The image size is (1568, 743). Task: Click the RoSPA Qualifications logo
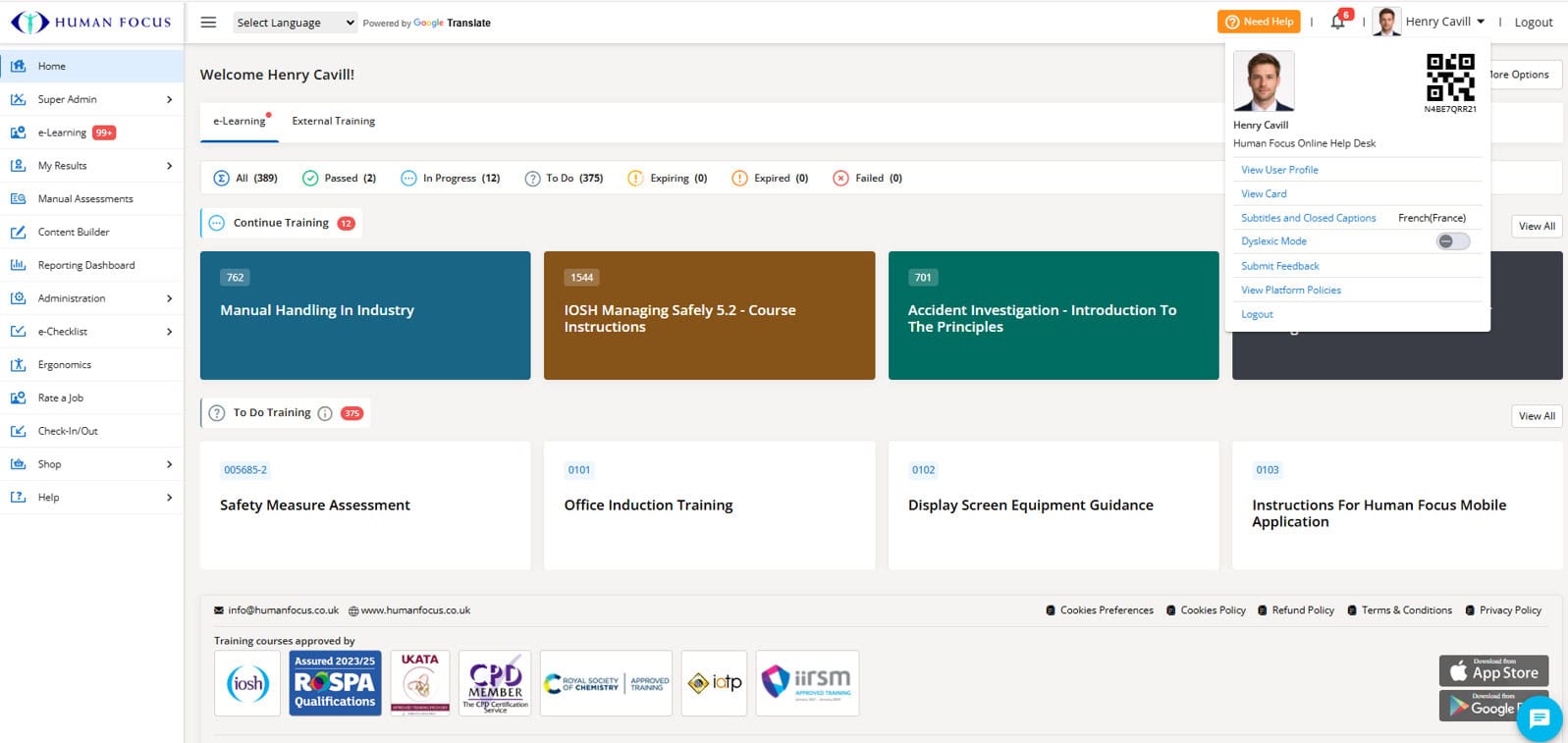click(335, 683)
